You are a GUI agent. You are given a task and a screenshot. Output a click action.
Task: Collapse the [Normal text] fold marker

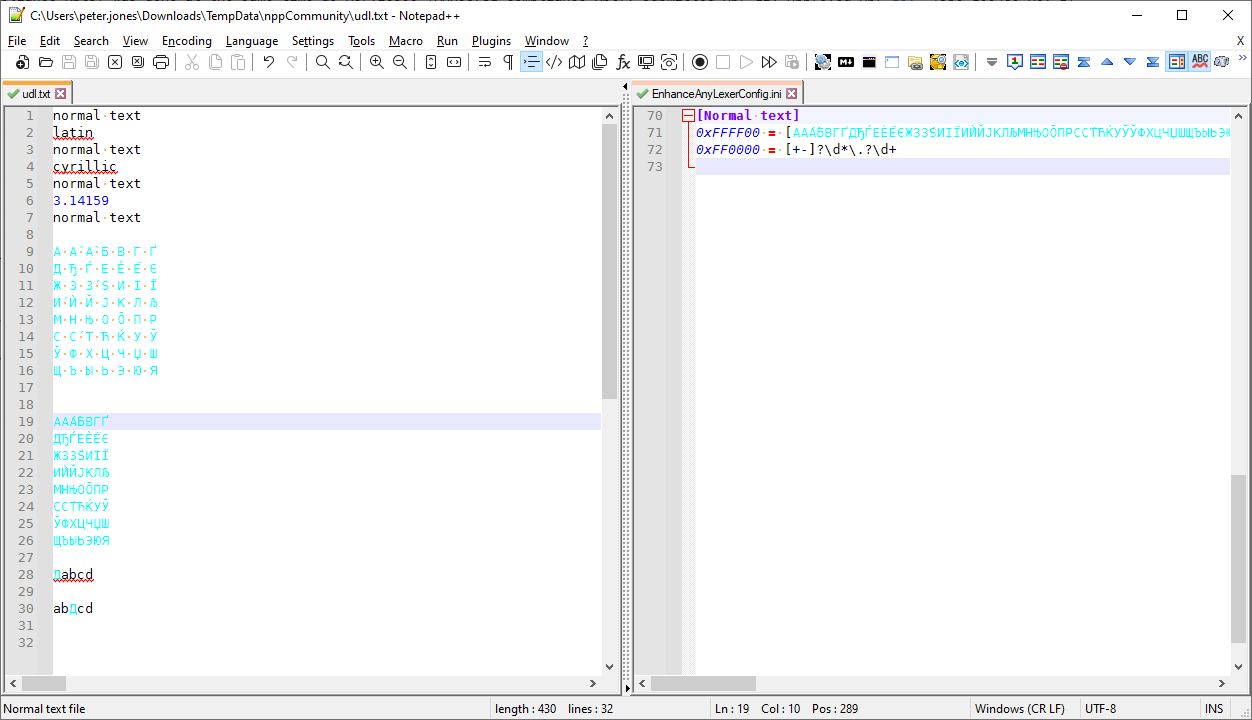click(x=688, y=116)
